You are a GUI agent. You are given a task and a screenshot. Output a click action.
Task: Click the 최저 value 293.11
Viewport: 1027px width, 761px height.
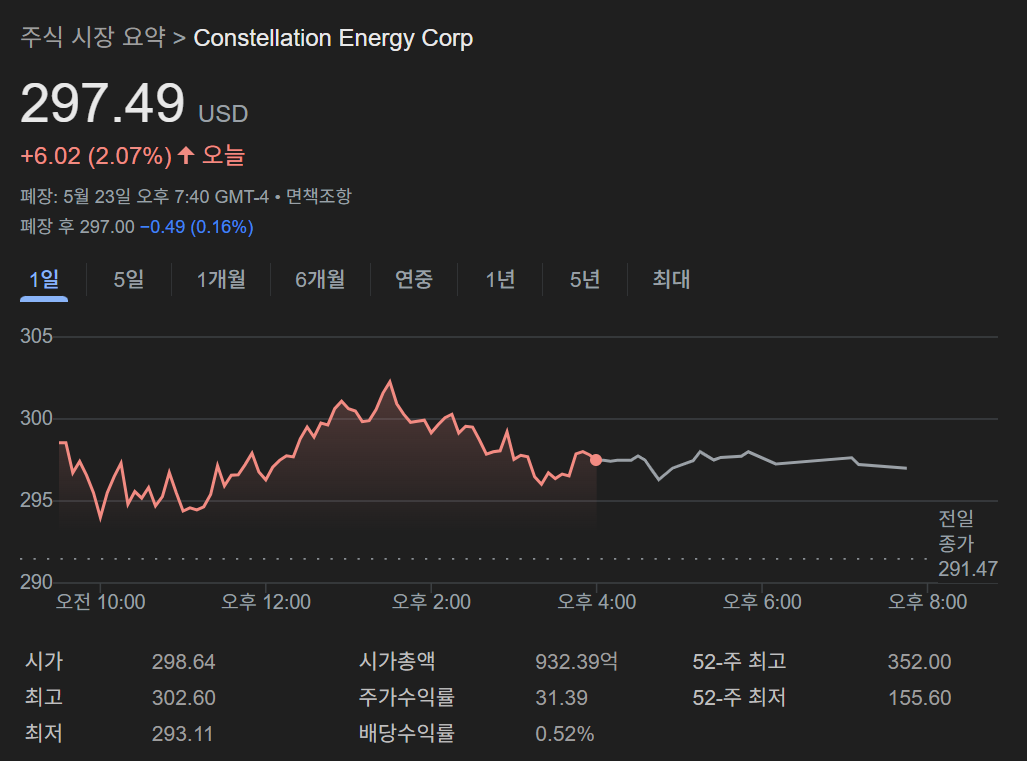click(182, 734)
